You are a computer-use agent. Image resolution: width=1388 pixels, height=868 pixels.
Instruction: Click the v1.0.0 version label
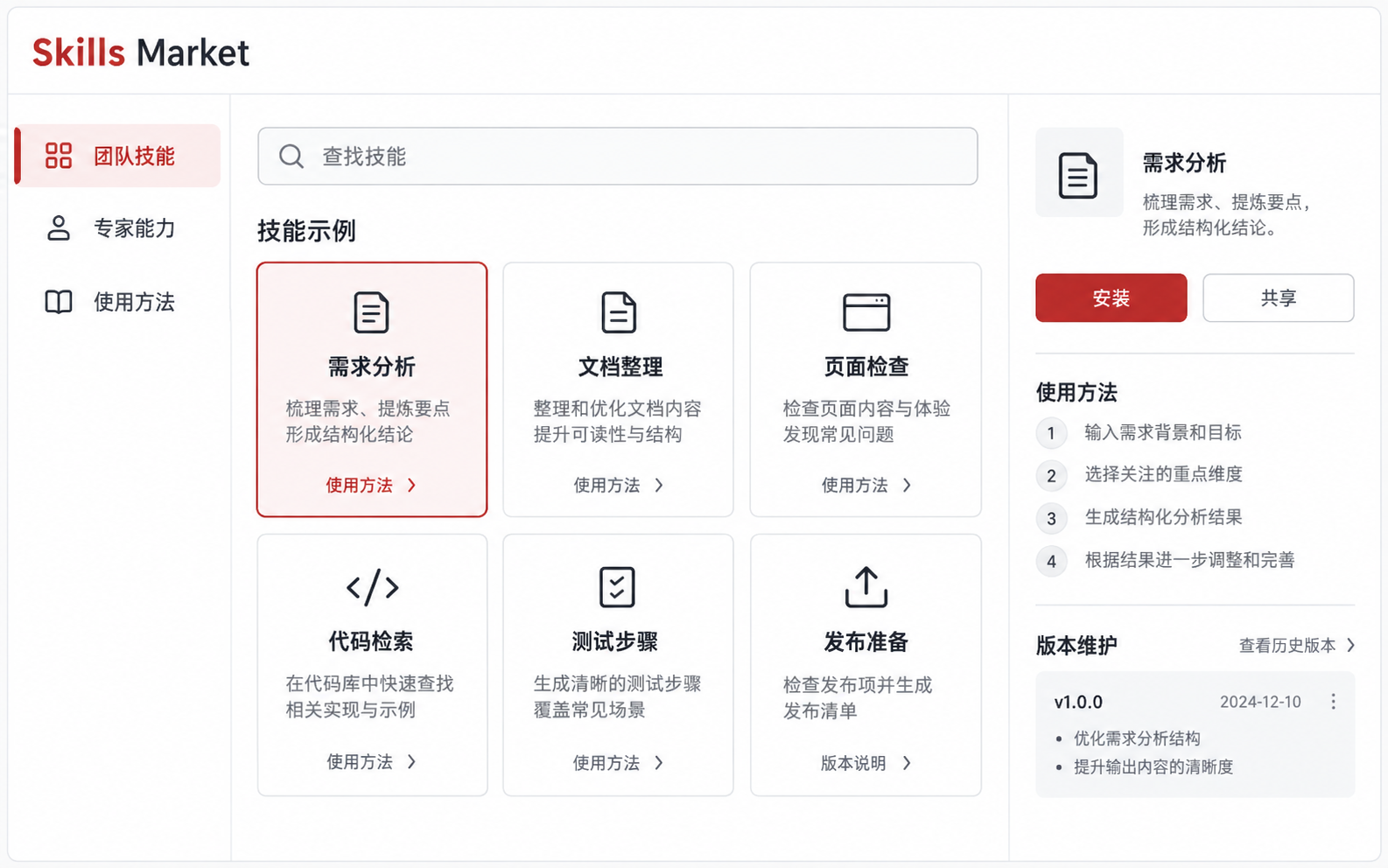pyautogui.click(x=1078, y=703)
